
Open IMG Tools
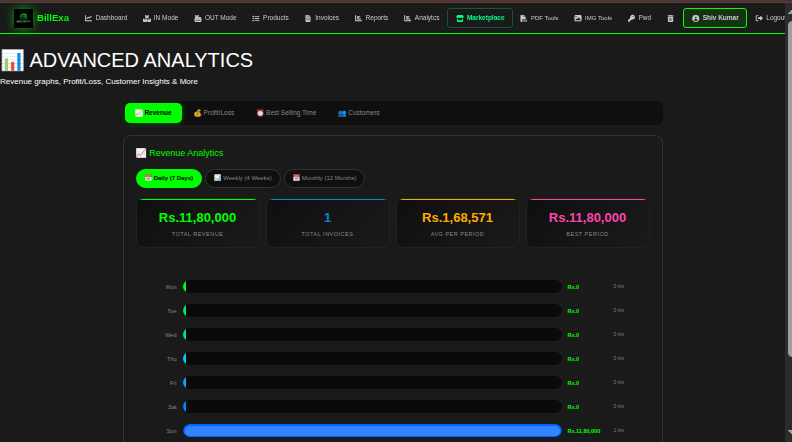pos(593,18)
